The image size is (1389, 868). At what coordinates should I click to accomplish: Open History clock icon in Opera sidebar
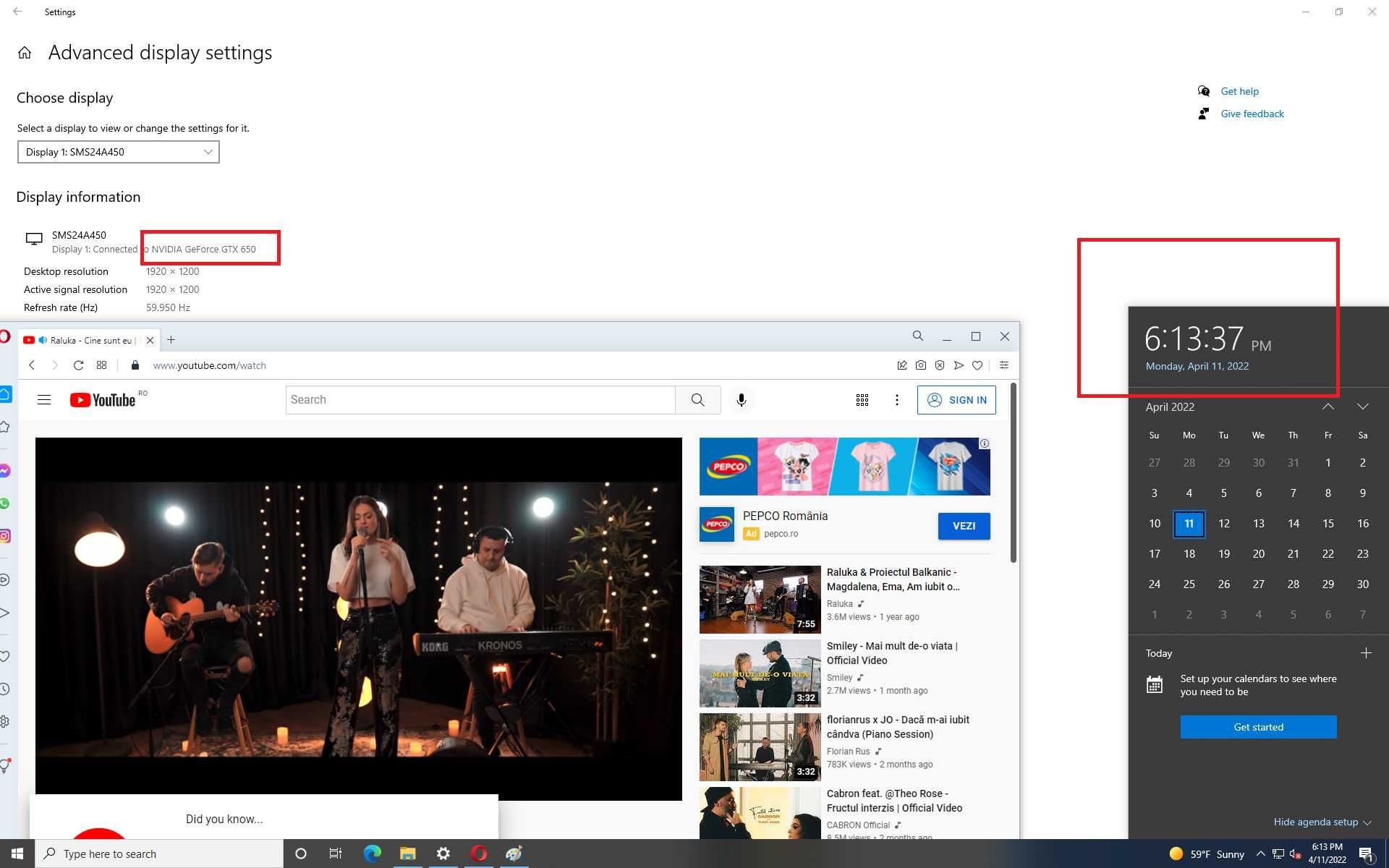(x=4, y=689)
